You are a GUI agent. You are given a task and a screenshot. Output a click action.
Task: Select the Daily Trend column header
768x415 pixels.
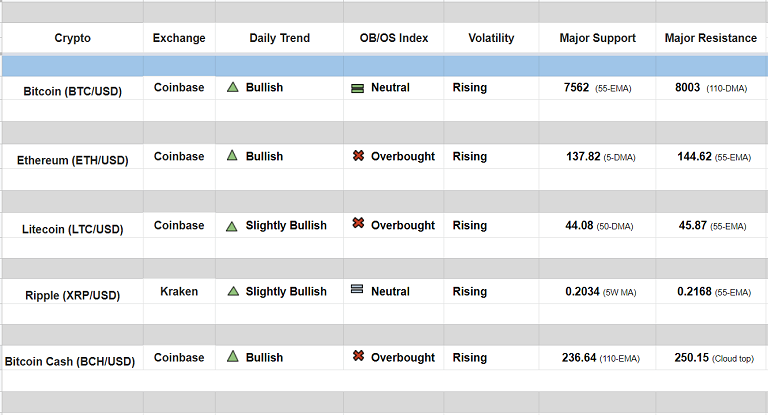coord(279,38)
